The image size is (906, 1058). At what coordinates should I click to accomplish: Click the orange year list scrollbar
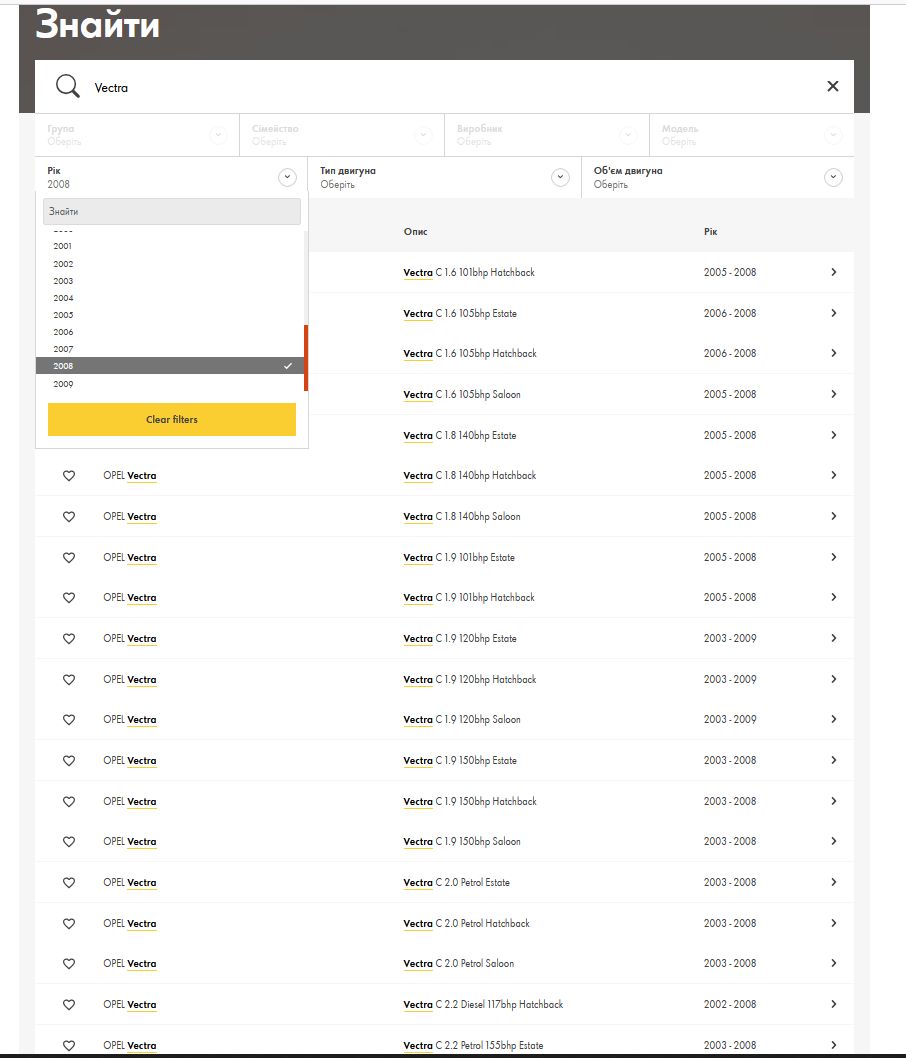[x=306, y=358]
